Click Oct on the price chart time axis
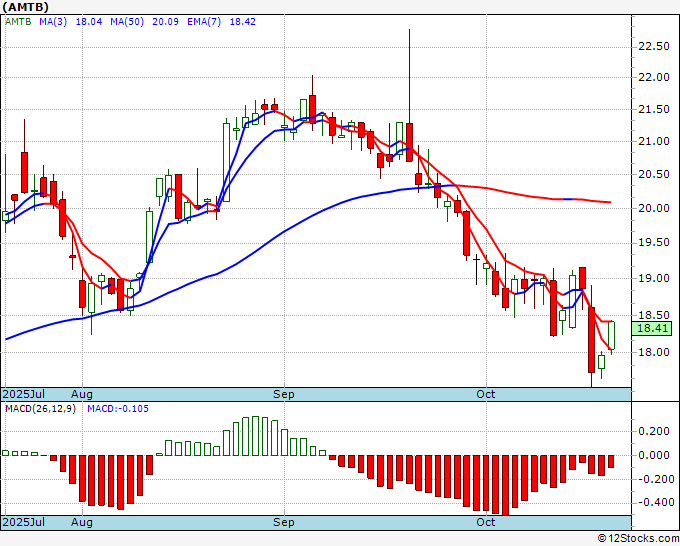Viewport: 680px width, 546px height. (x=486, y=394)
